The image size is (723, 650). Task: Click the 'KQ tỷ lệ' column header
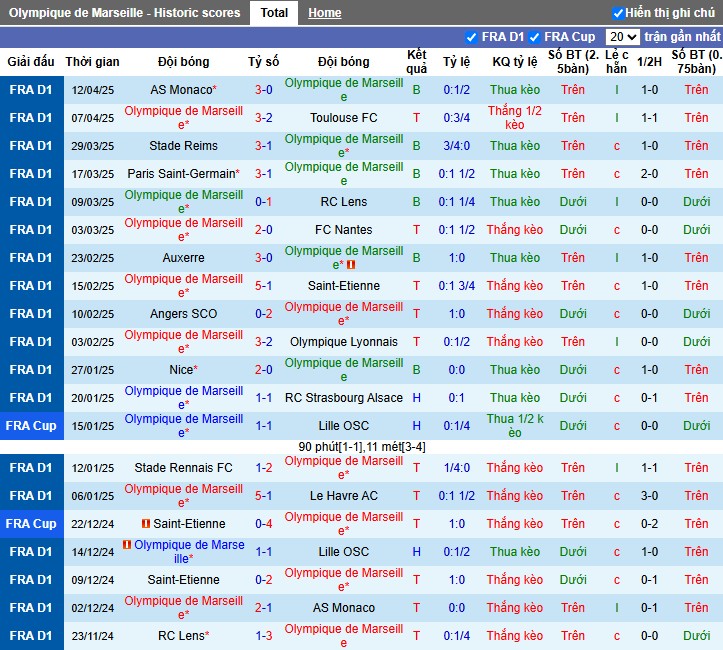515,62
